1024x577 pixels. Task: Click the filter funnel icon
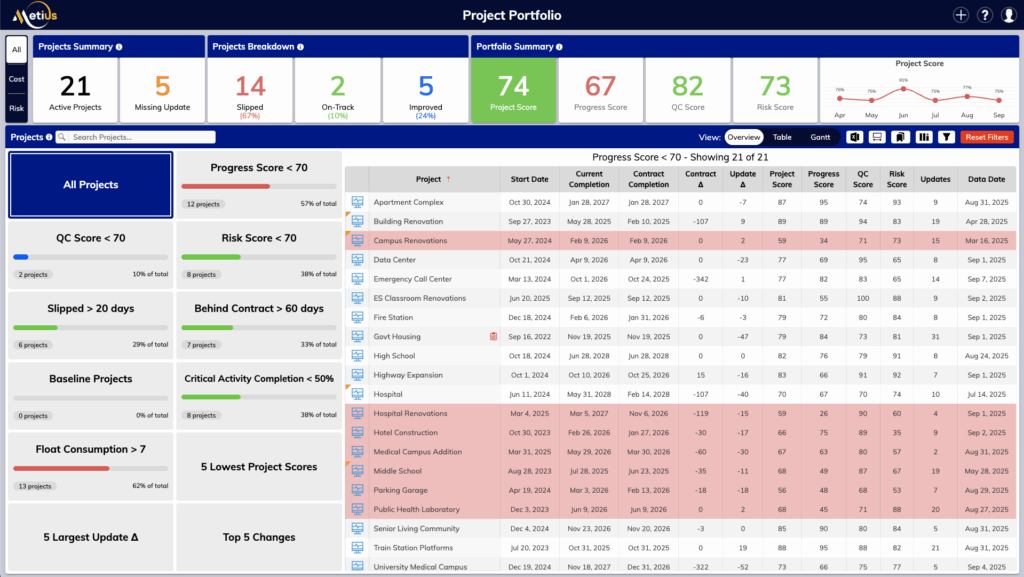945,137
